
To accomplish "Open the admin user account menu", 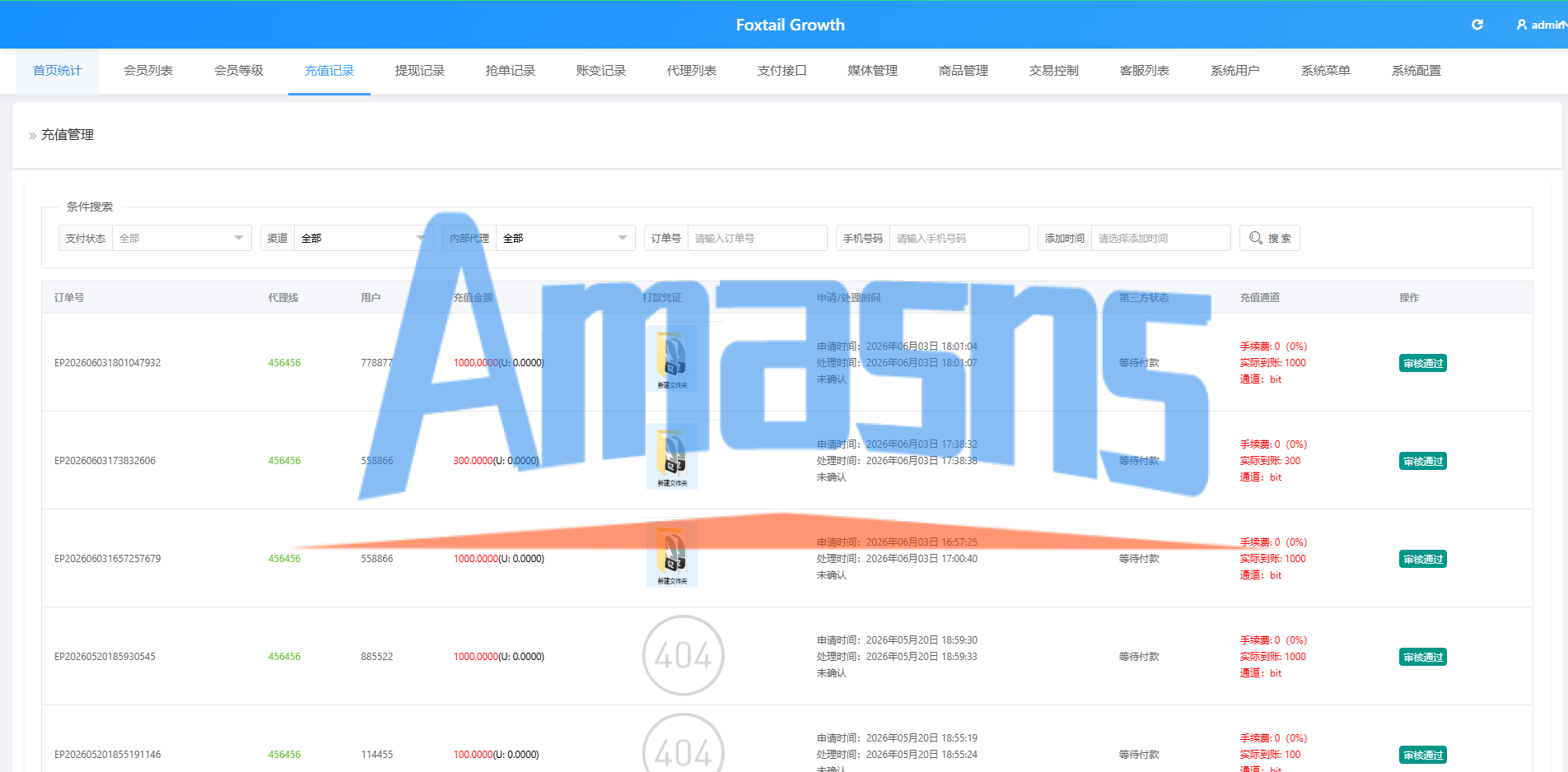I will [1541, 25].
